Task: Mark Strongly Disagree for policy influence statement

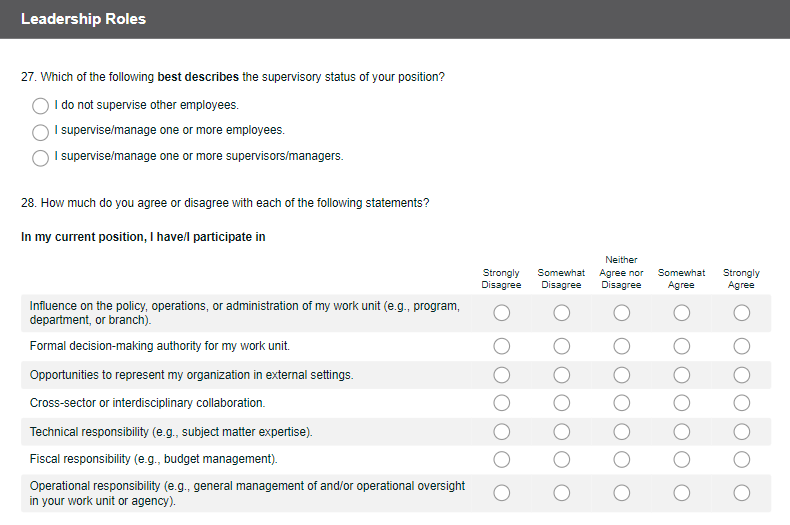Action: 501,313
